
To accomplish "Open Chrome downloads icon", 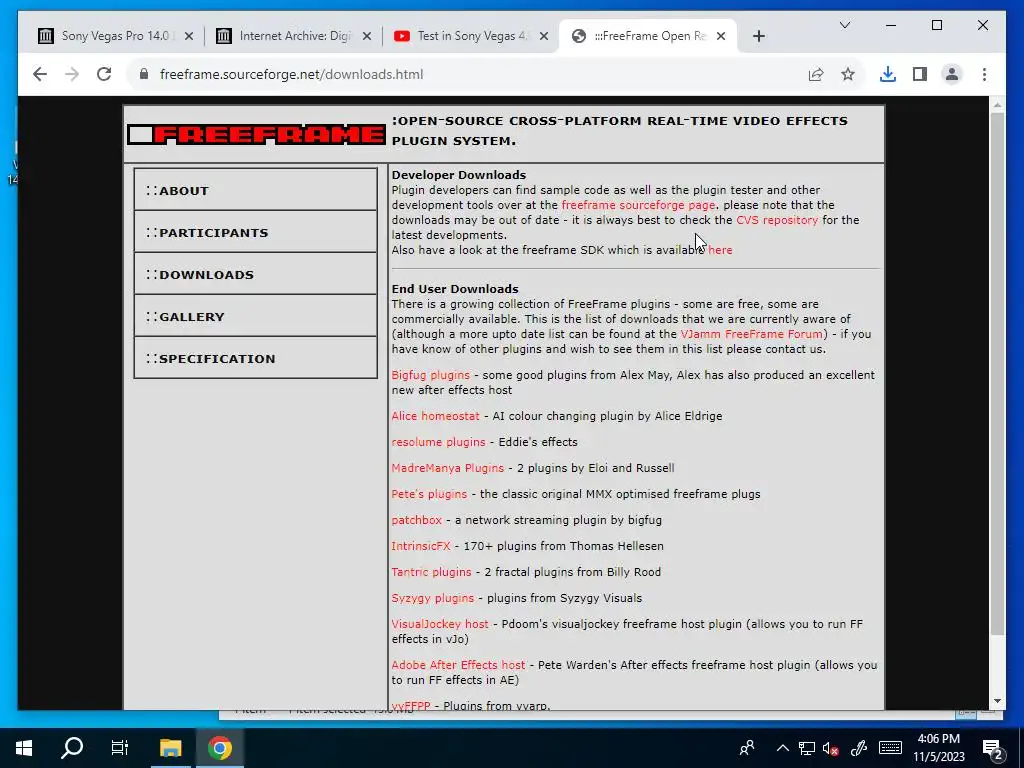I will (x=888, y=74).
